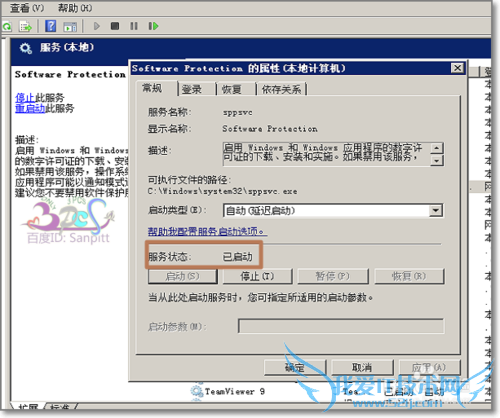Click the TeamViewer 9 gear icon
Viewport: 500px width, 418px height.
196,391
